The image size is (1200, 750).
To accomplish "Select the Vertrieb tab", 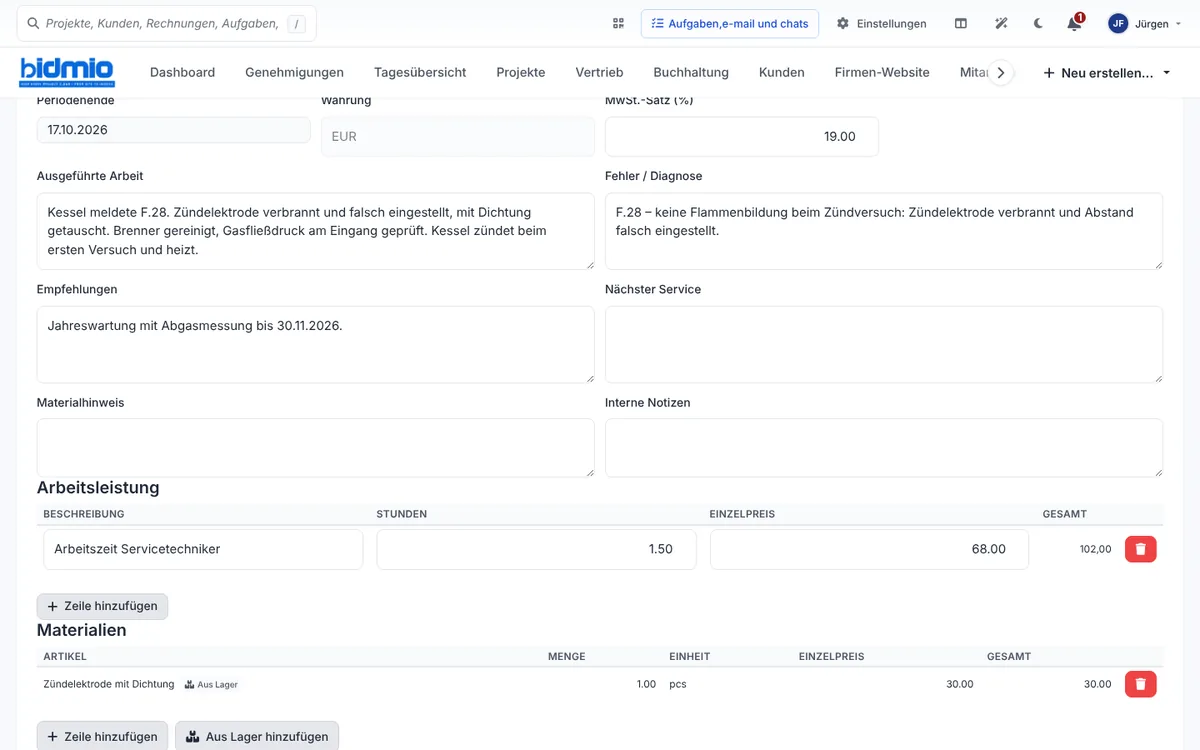I will [x=600, y=72].
